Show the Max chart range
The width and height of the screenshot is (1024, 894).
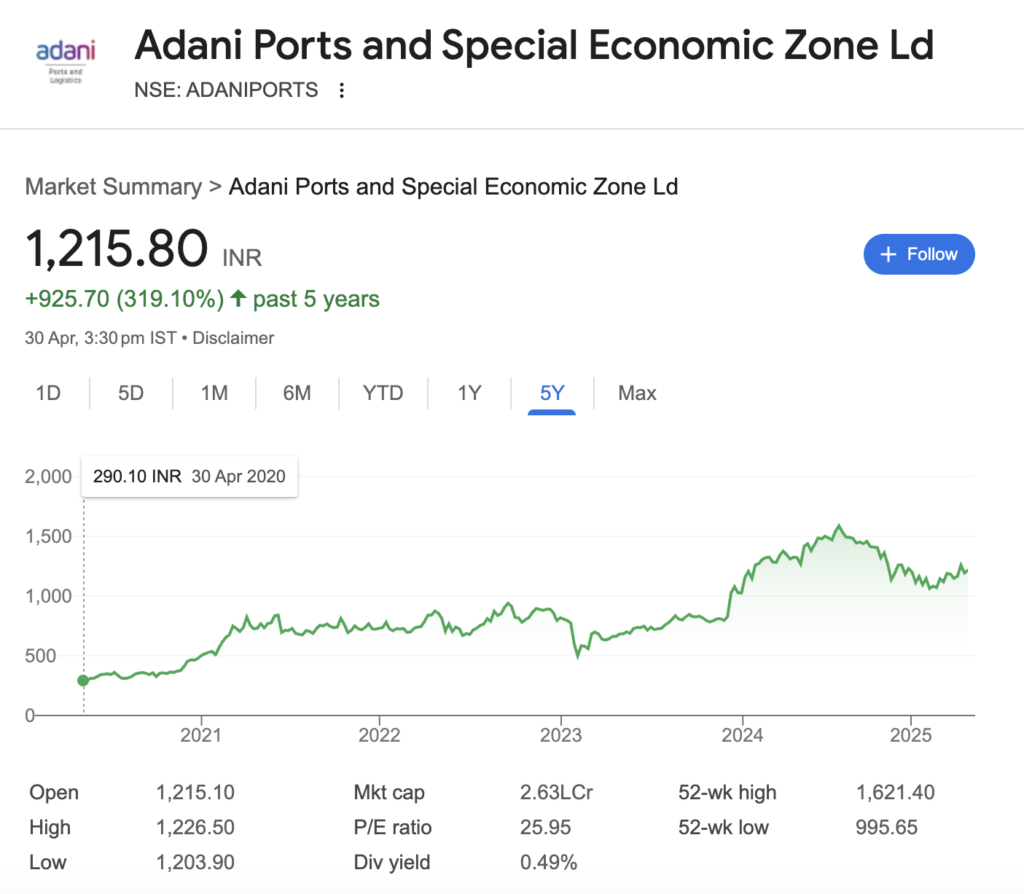[637, 393]
